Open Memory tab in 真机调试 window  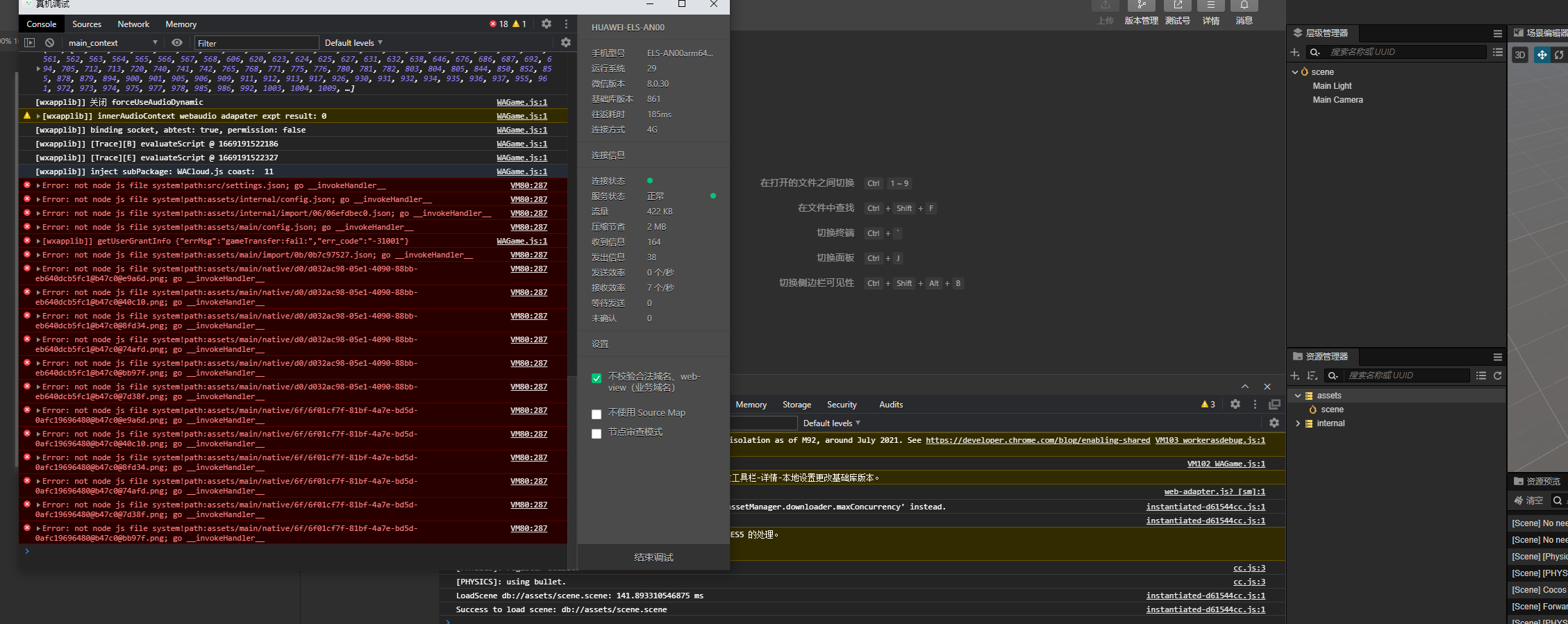click(x=181, y=24)
